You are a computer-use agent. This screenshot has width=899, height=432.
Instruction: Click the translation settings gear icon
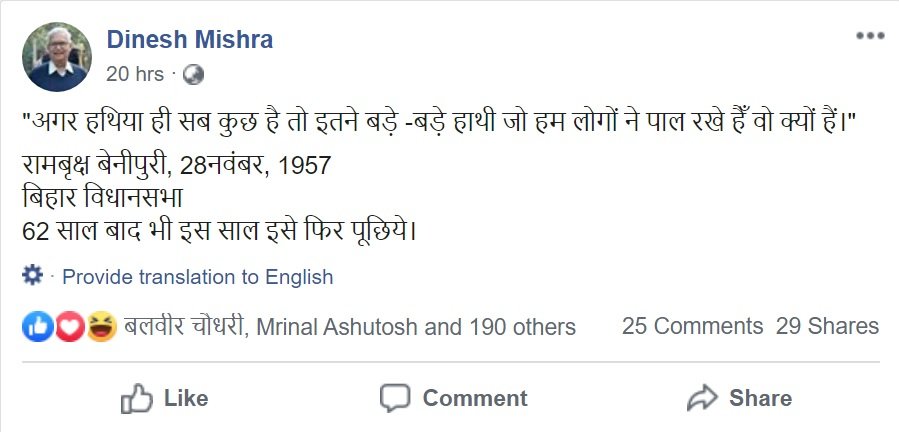pos(32,275)
